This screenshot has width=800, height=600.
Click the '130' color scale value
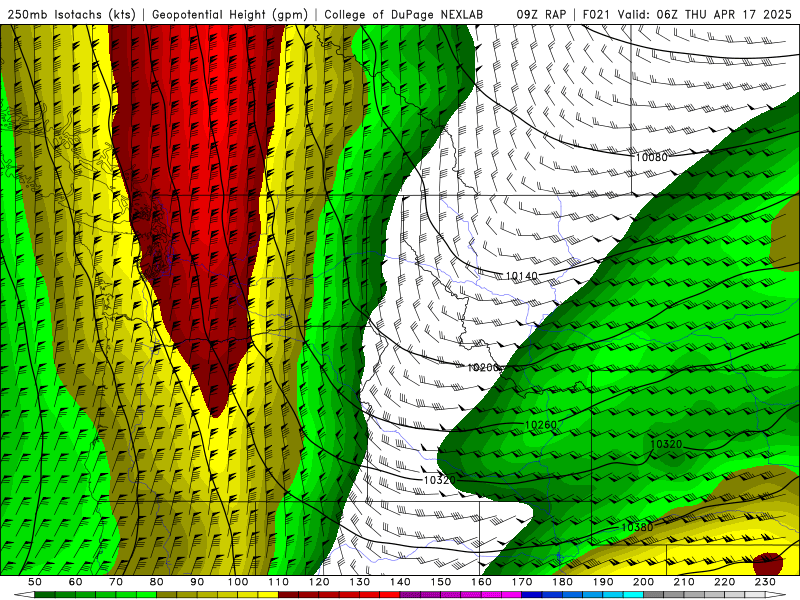[x=360, y=582]
